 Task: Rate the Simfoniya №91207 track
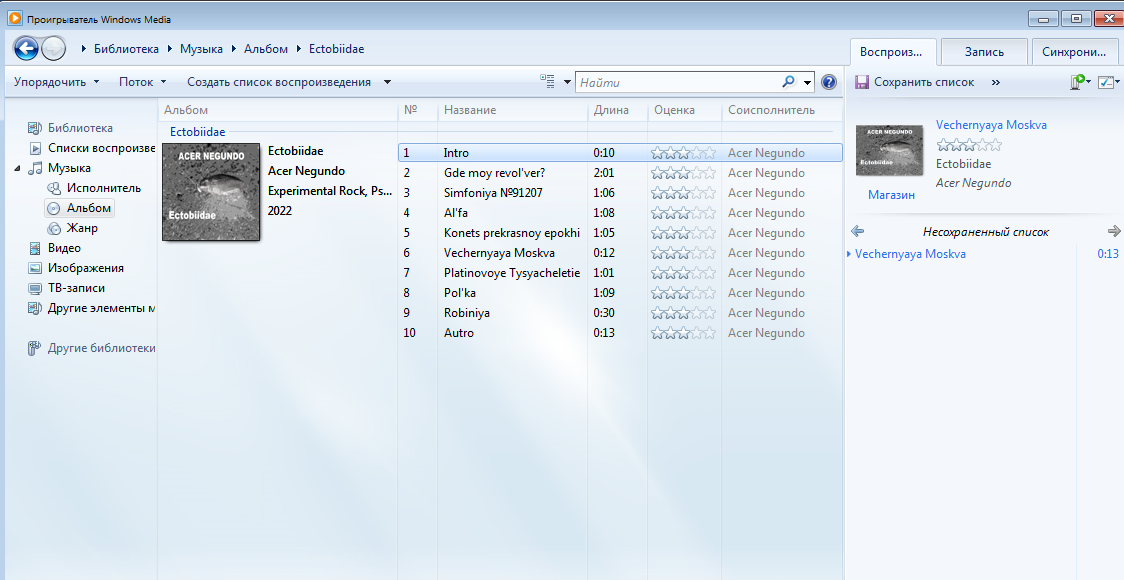tap(683, 193)
